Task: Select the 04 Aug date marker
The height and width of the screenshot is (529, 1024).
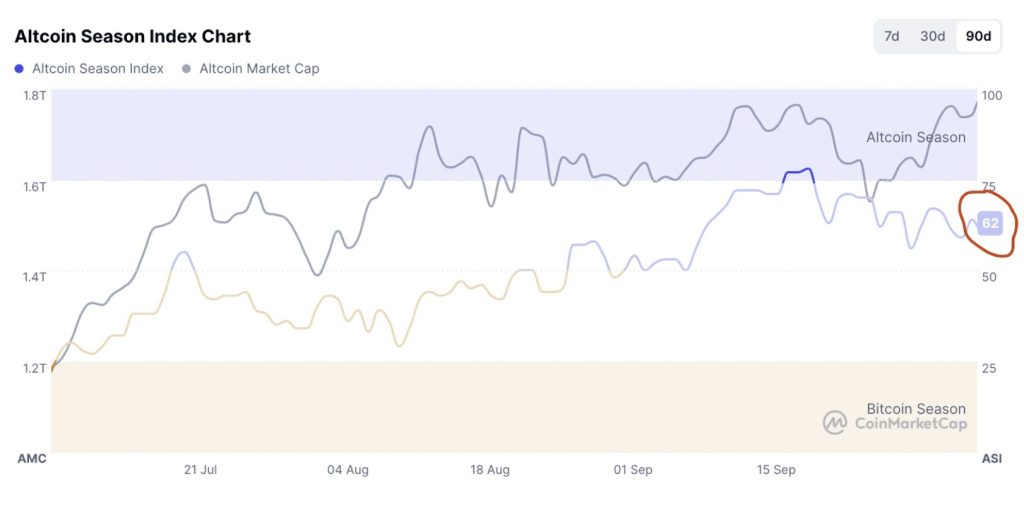Action: click(348, 469)
